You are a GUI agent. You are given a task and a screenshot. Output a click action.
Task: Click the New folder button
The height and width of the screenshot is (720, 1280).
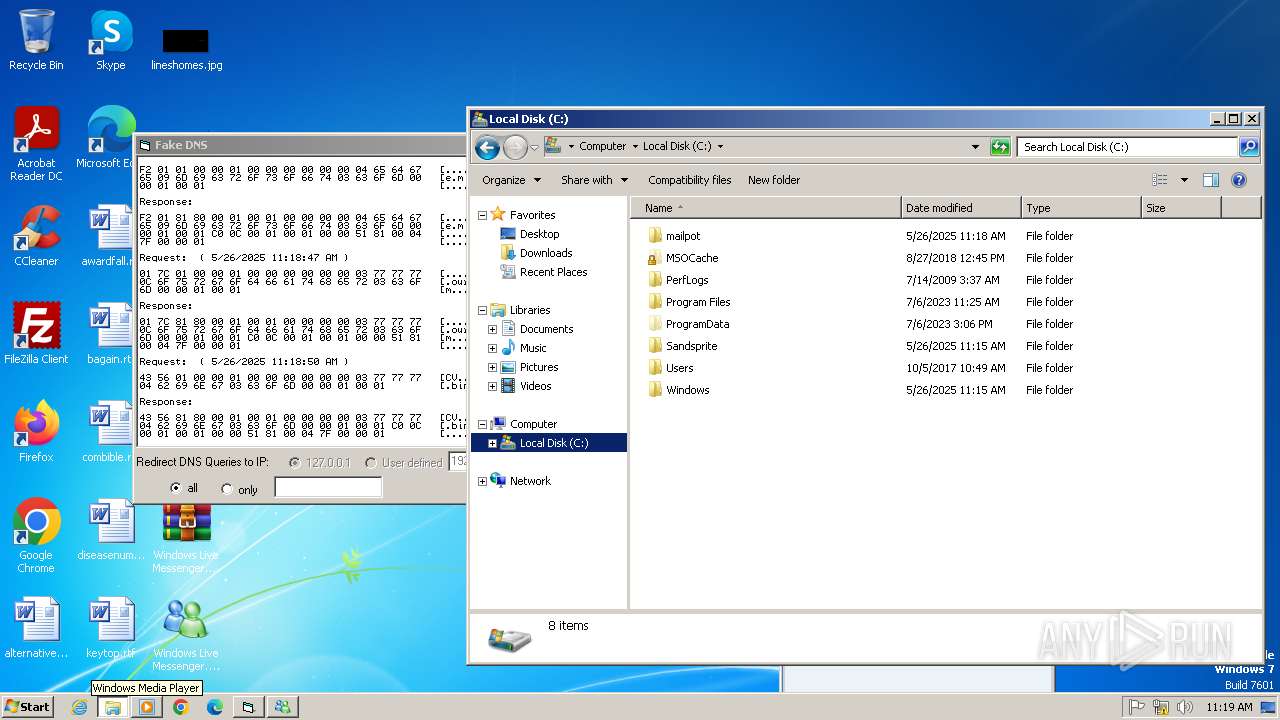click(x=774, y=180)
